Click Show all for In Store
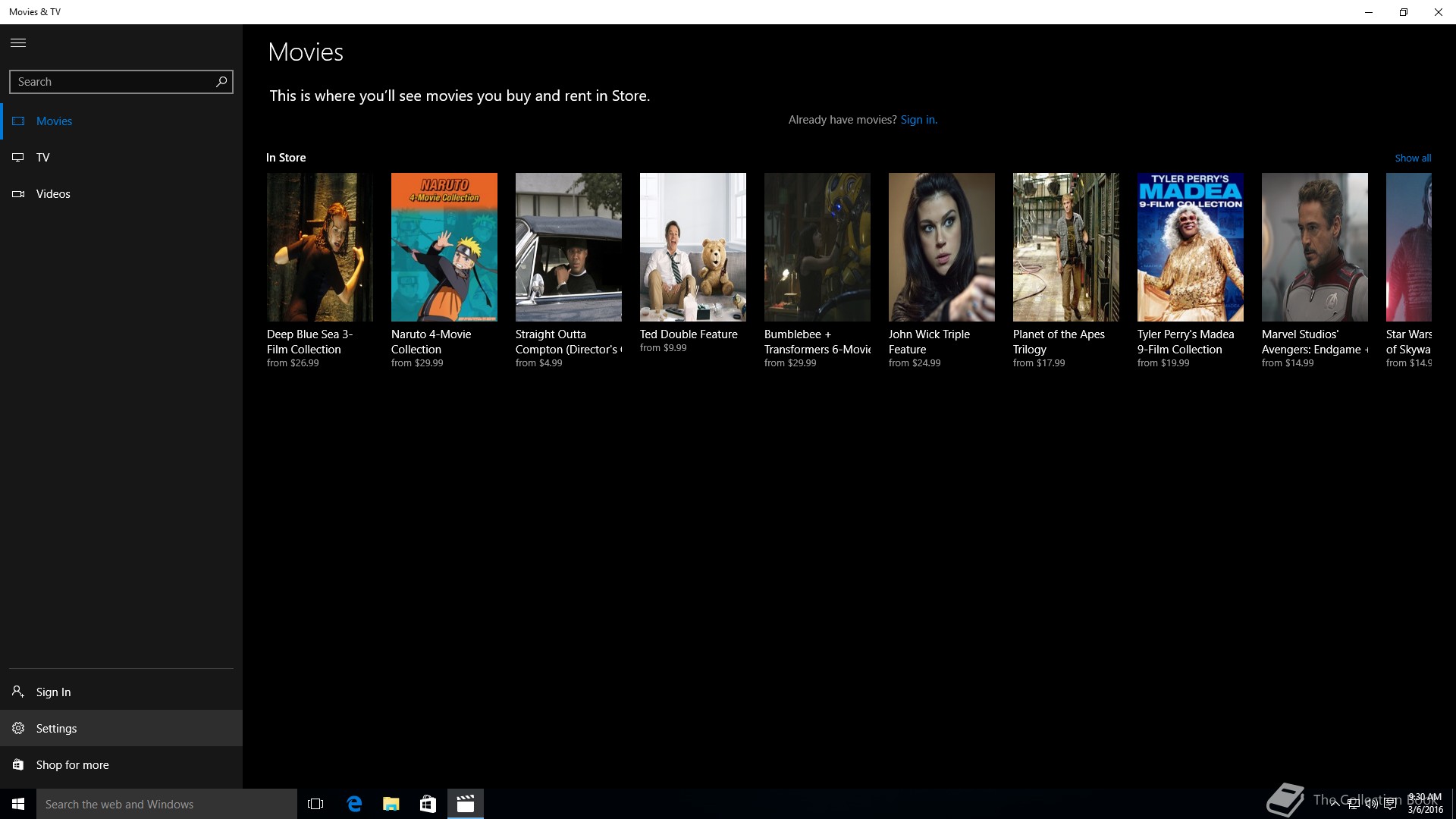The image size is (1456, 819). point(1413,158)
